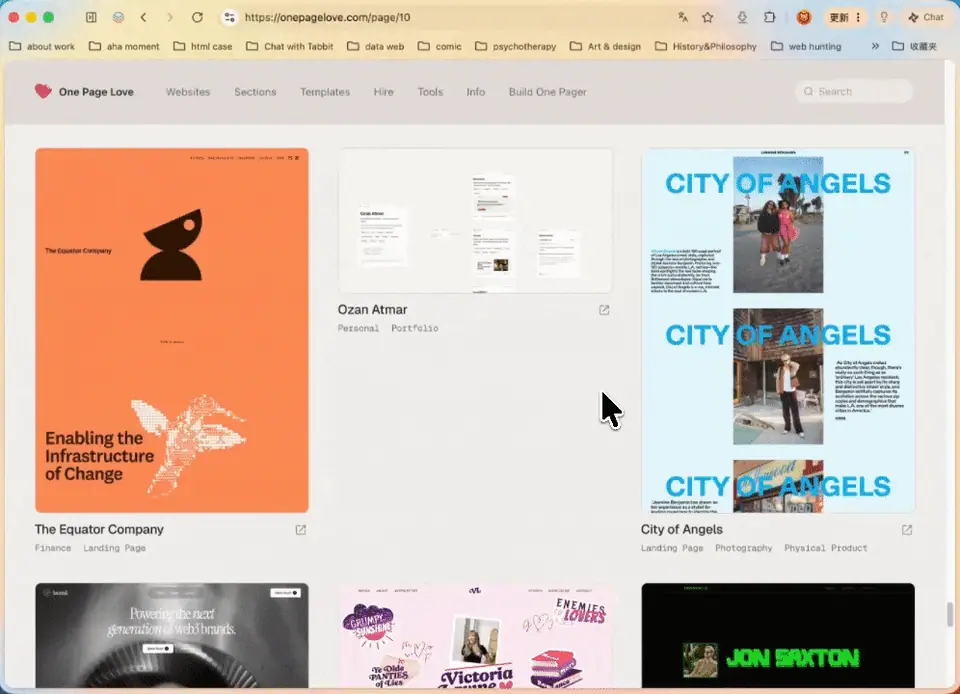Open the Ozan Atmar preview thumbnail
Viewport: 960px width, 694px height.
click(x=474, y=220)
